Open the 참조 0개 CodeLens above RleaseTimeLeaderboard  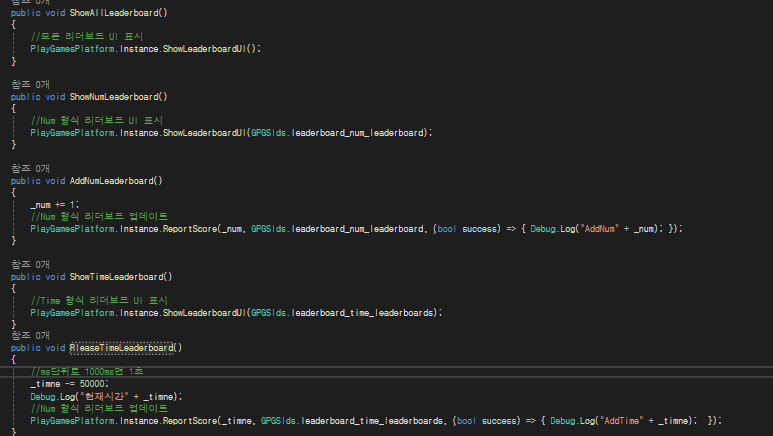[30, 335]
